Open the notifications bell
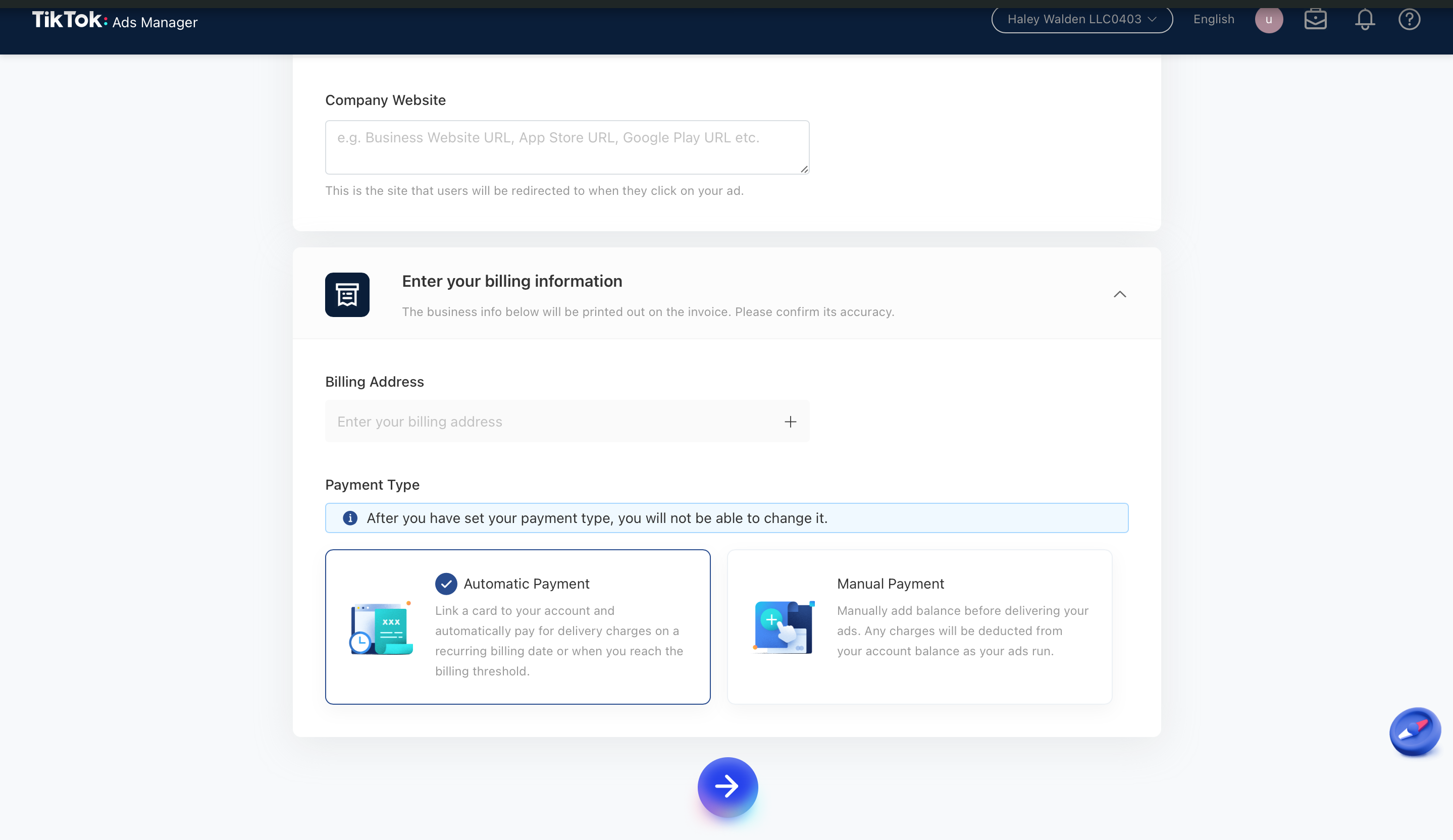 coord(1364,20)
